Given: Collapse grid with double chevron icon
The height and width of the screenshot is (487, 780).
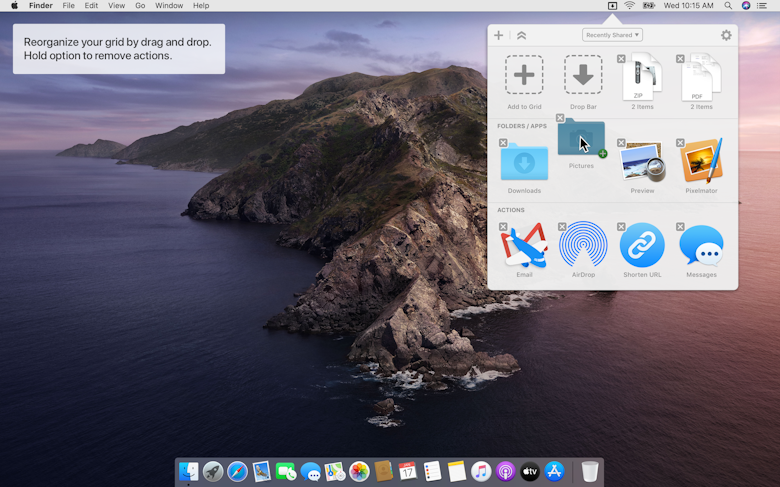Looking at the screenshot, I should pos(521,35).
